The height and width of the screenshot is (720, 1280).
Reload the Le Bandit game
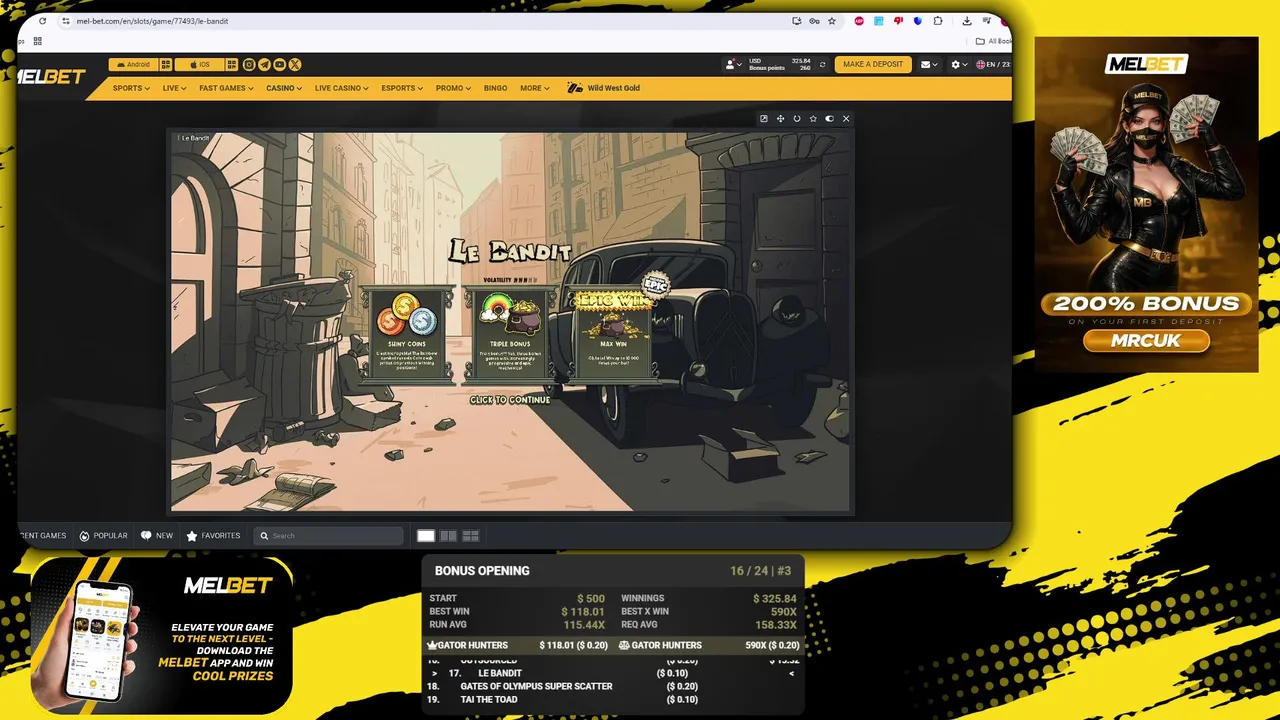point(797,118)
